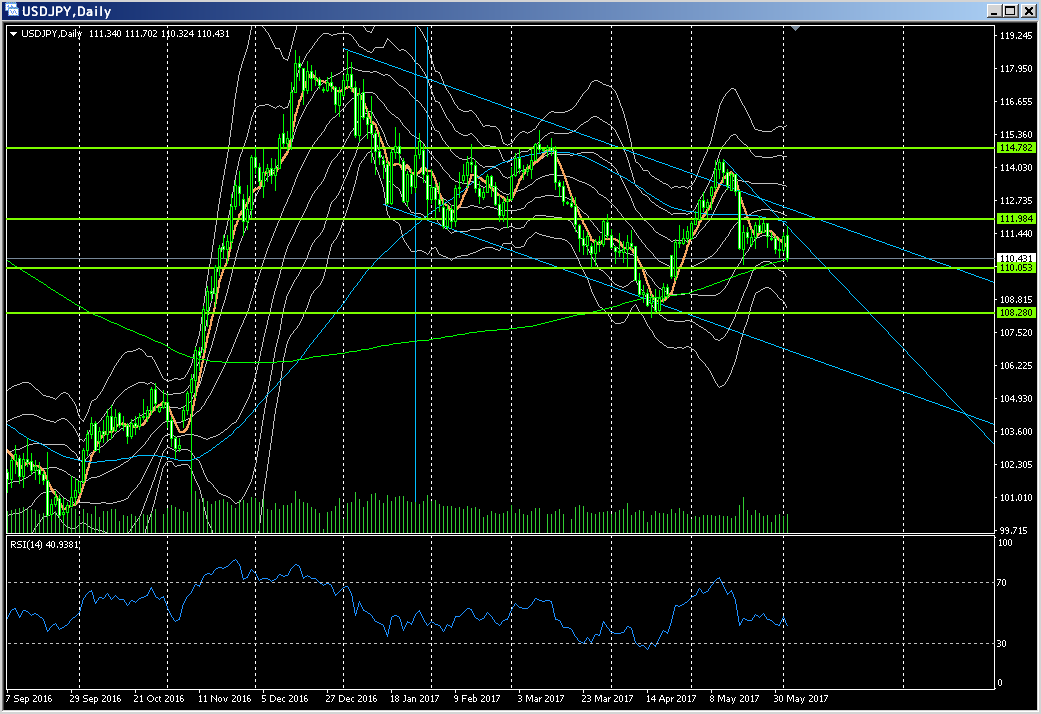
Task: Click the 30 May 2017 date label
Action: [804, 698]
